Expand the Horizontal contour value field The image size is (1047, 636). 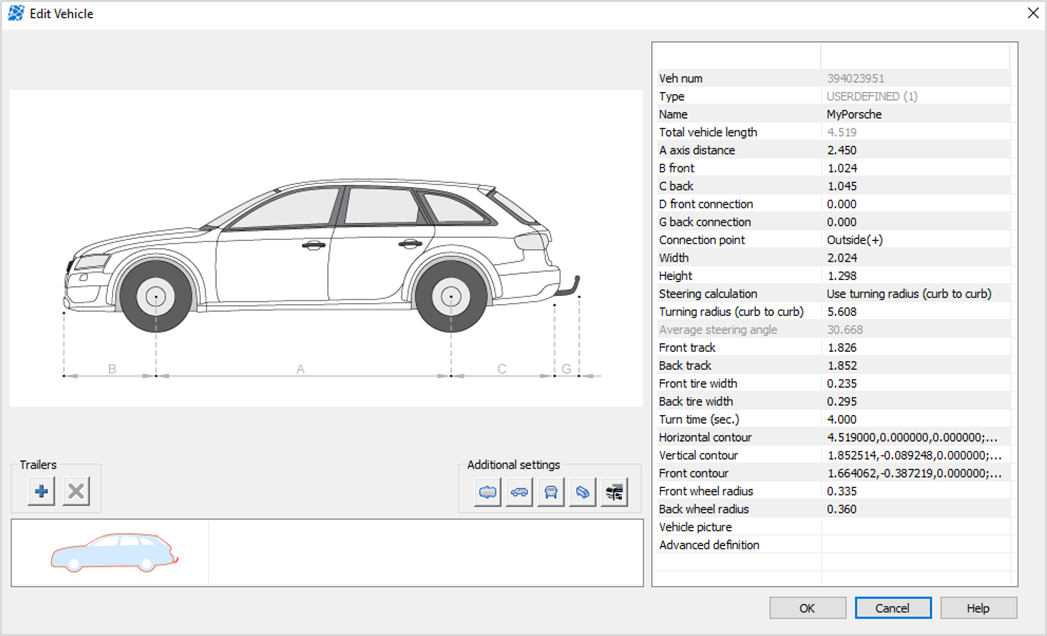tap(913, 437)
